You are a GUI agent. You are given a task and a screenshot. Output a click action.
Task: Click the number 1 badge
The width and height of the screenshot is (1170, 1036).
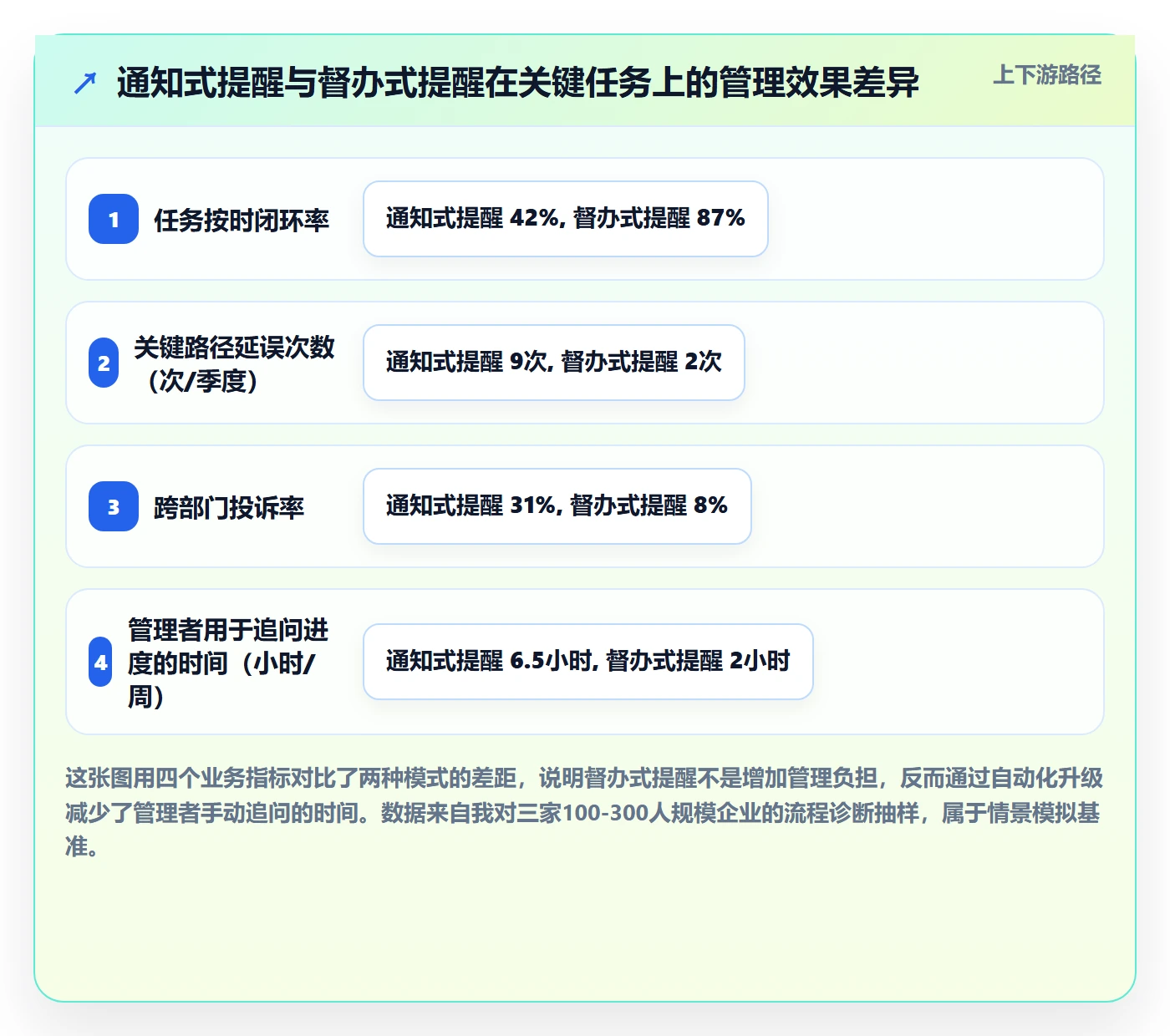click(x=114, y=219)
